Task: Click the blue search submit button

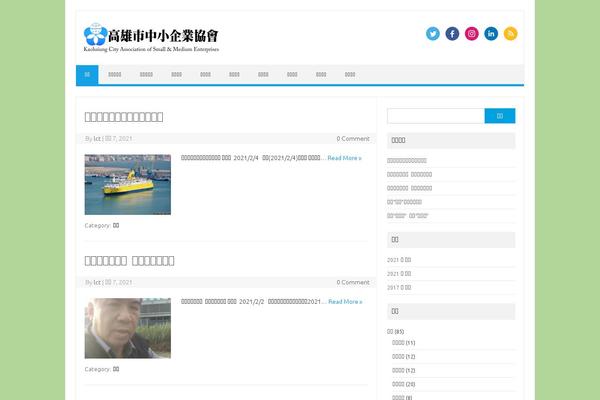Action: click(x=500, y=116)
